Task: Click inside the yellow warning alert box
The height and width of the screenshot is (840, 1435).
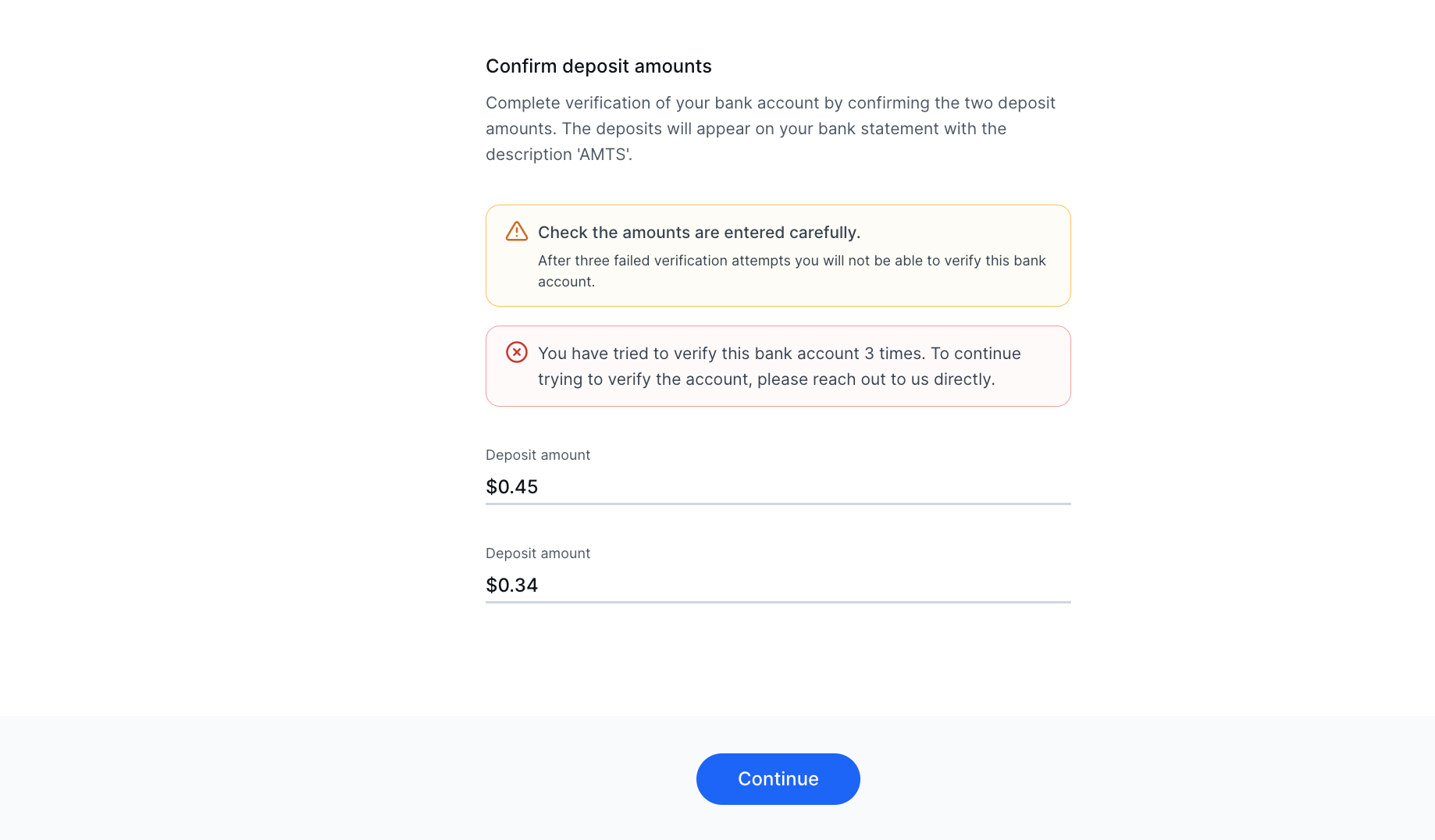Action: pyautogui.click(x=778, y=255)
